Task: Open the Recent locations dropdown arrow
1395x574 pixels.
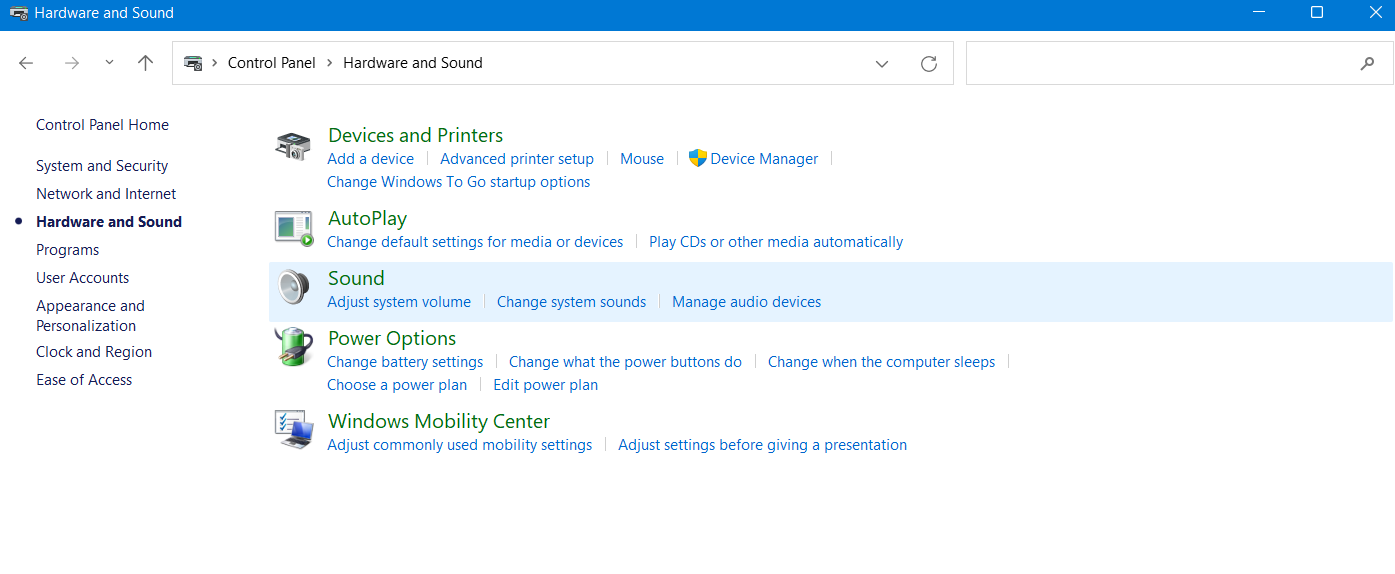Action: (x=109, y=63)
